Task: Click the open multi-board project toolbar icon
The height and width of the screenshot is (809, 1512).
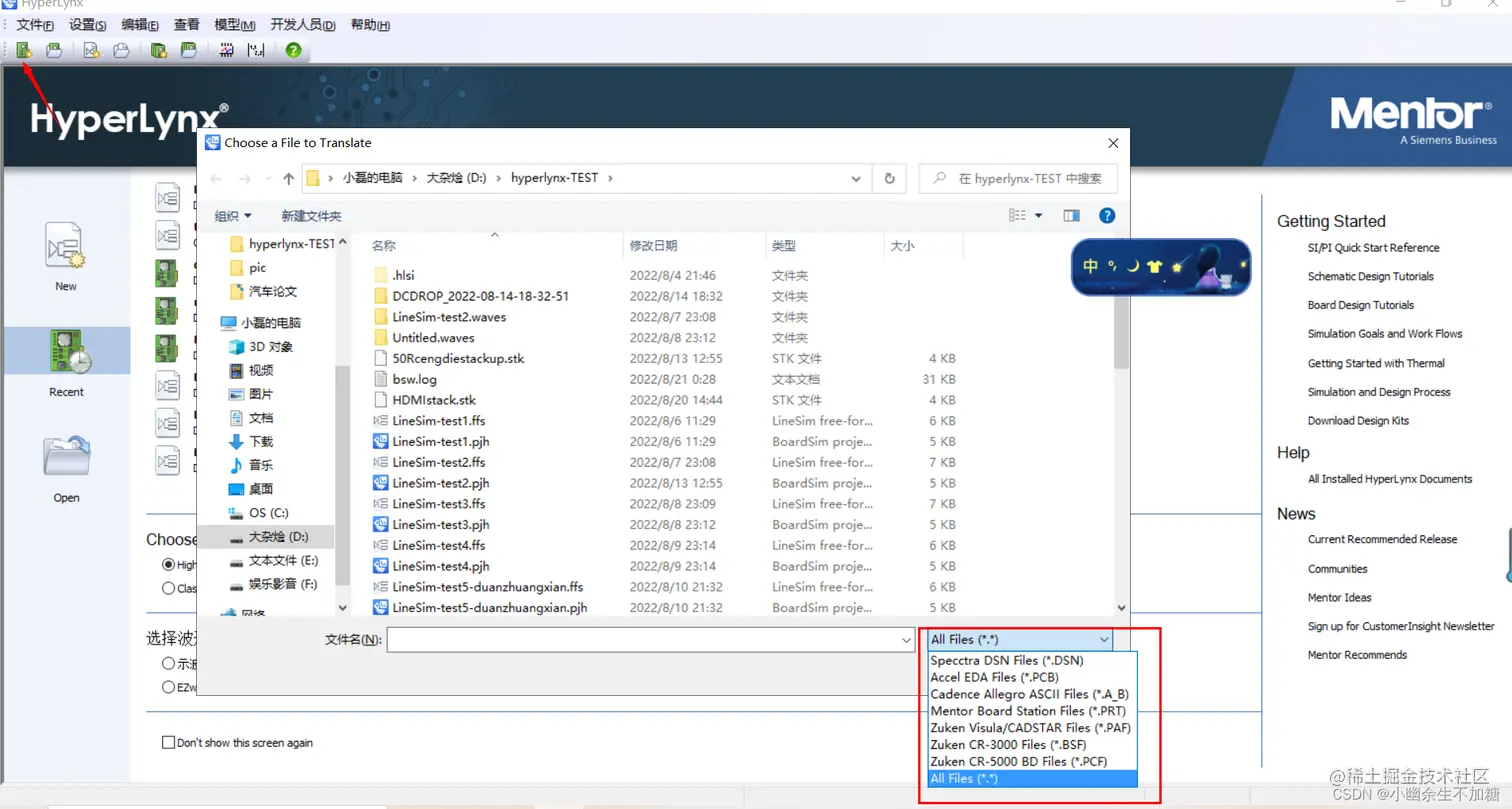Action: (188, 50)
